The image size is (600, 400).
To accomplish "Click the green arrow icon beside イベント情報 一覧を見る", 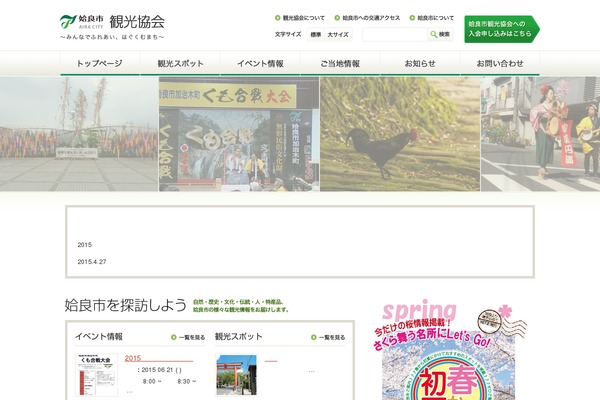I will (174, 337).
